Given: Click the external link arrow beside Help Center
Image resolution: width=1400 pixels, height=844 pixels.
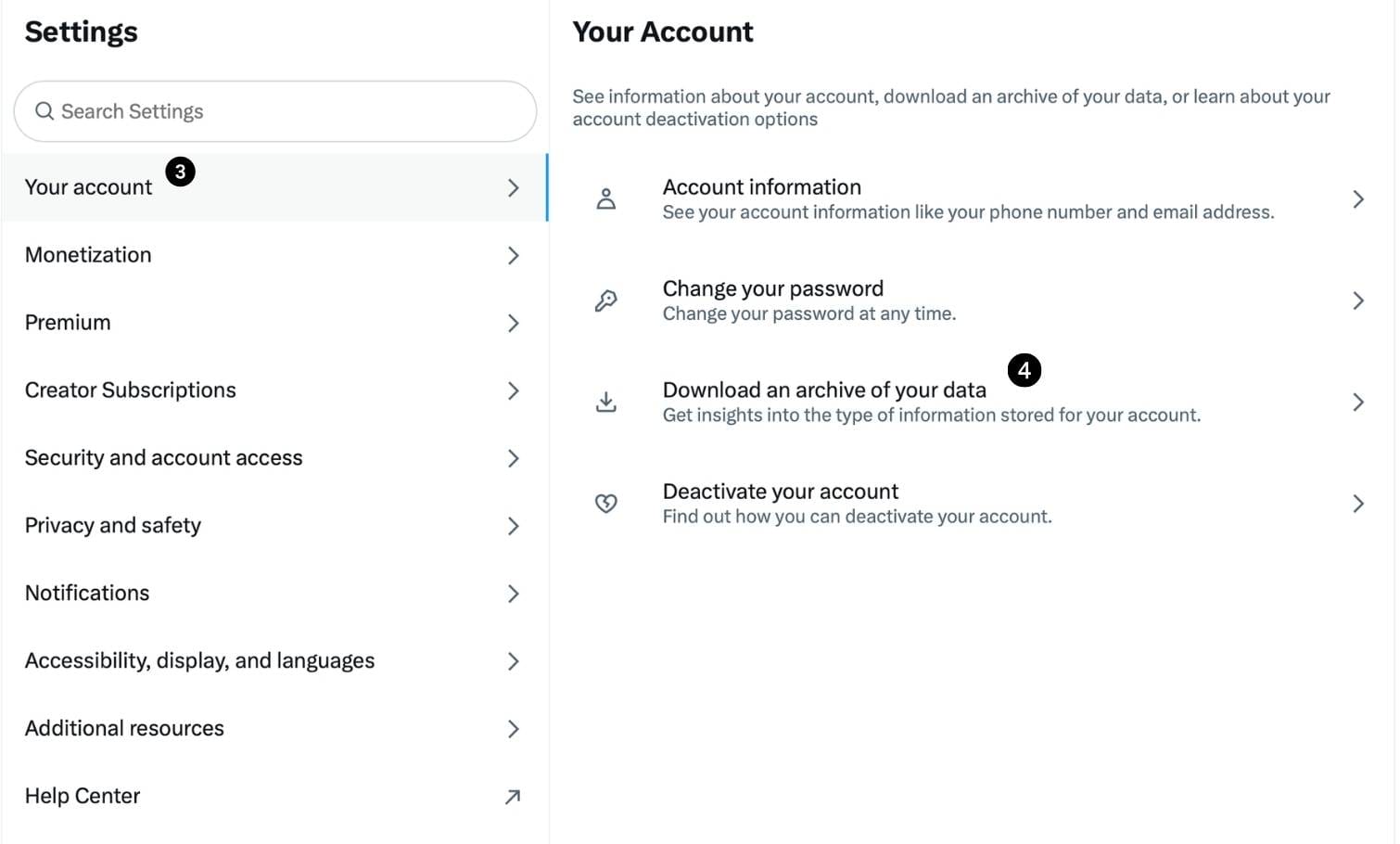Looking at the screenshot, I should [x=513, y=796].
